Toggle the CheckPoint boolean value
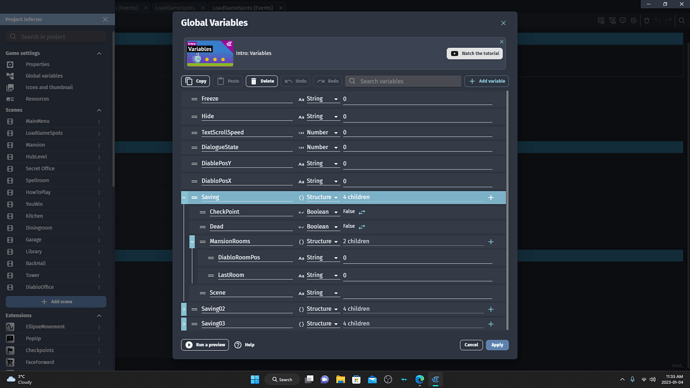The image size is (690, 388). [x=362, y=212]
